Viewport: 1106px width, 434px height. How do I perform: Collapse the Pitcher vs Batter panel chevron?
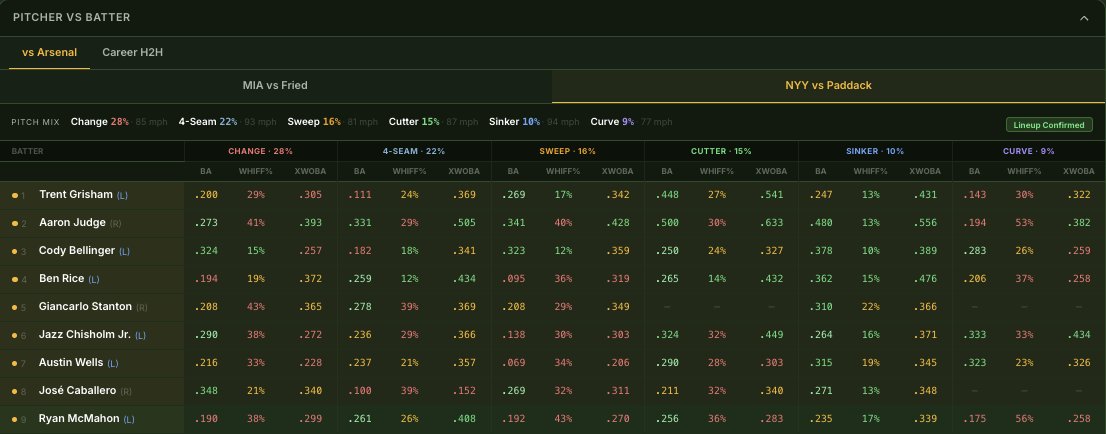[x=1084, y=18]
